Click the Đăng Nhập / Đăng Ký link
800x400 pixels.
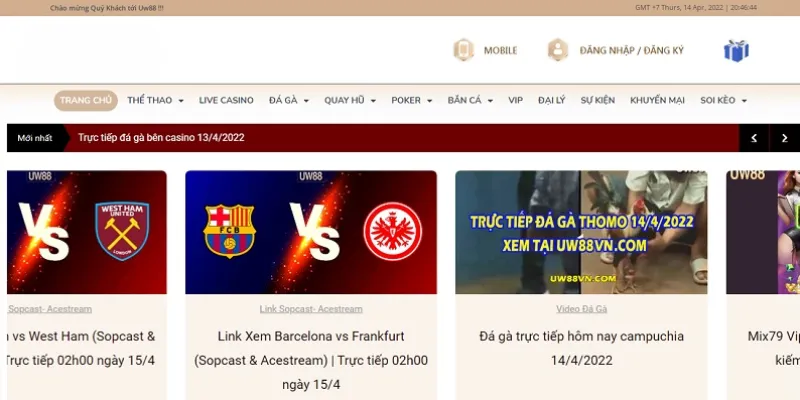tap(632, 51)
